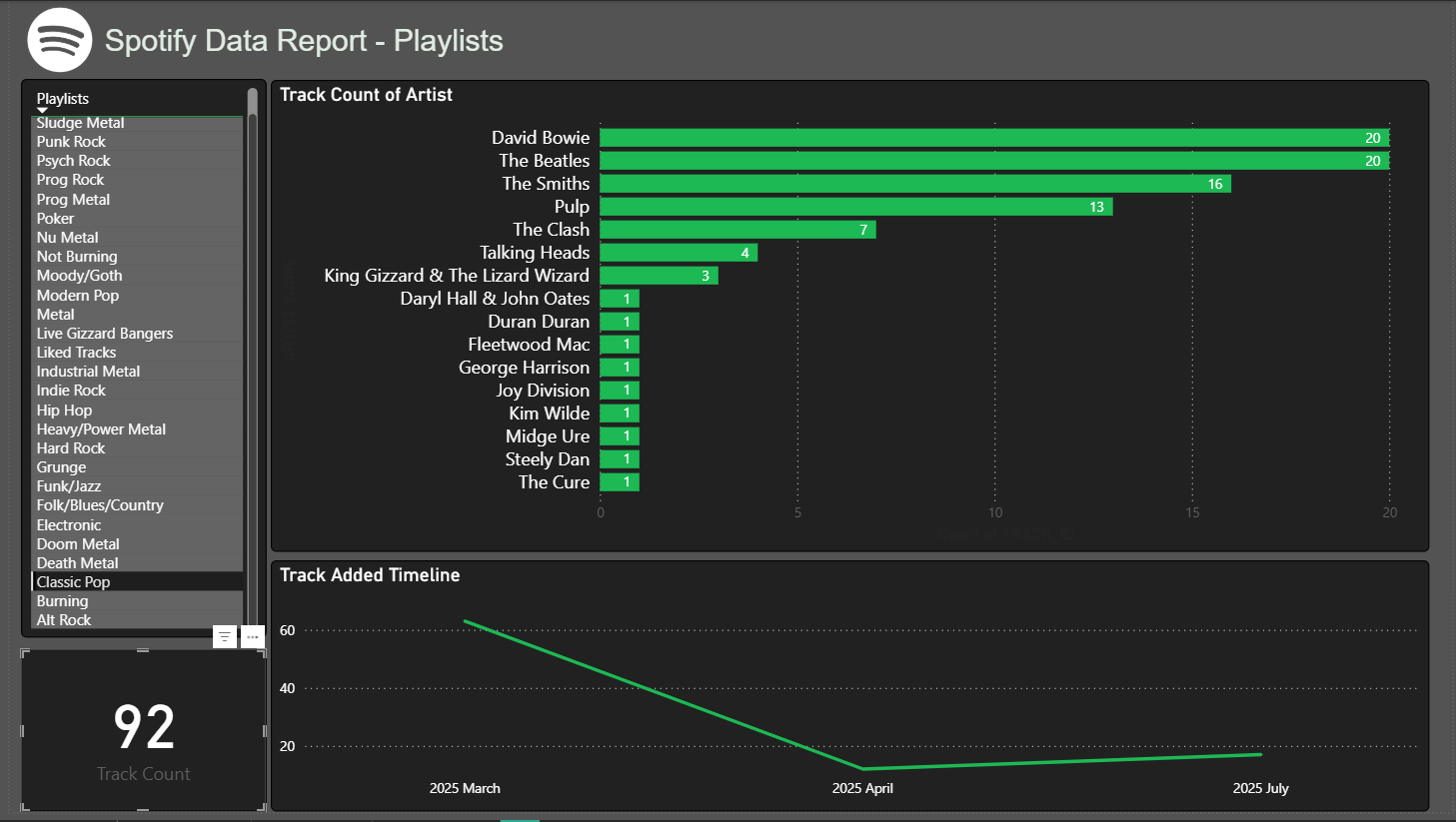
Task: Click the 2025 March timeline data point
Action: (x=466, y=621)
